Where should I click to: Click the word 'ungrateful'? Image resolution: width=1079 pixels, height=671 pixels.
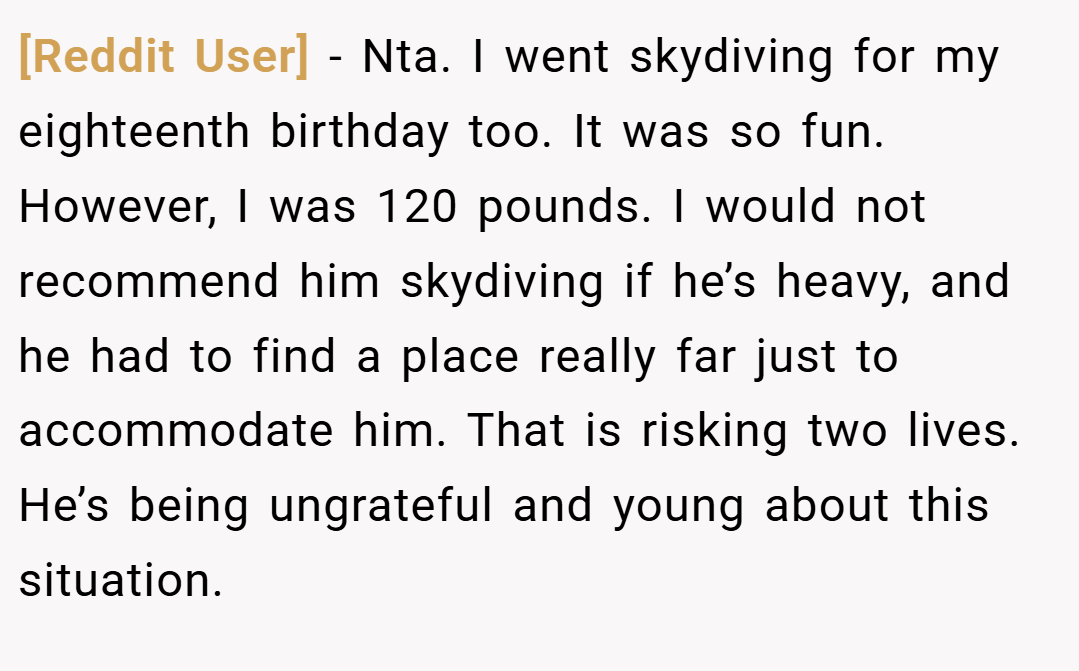point(381,507)
